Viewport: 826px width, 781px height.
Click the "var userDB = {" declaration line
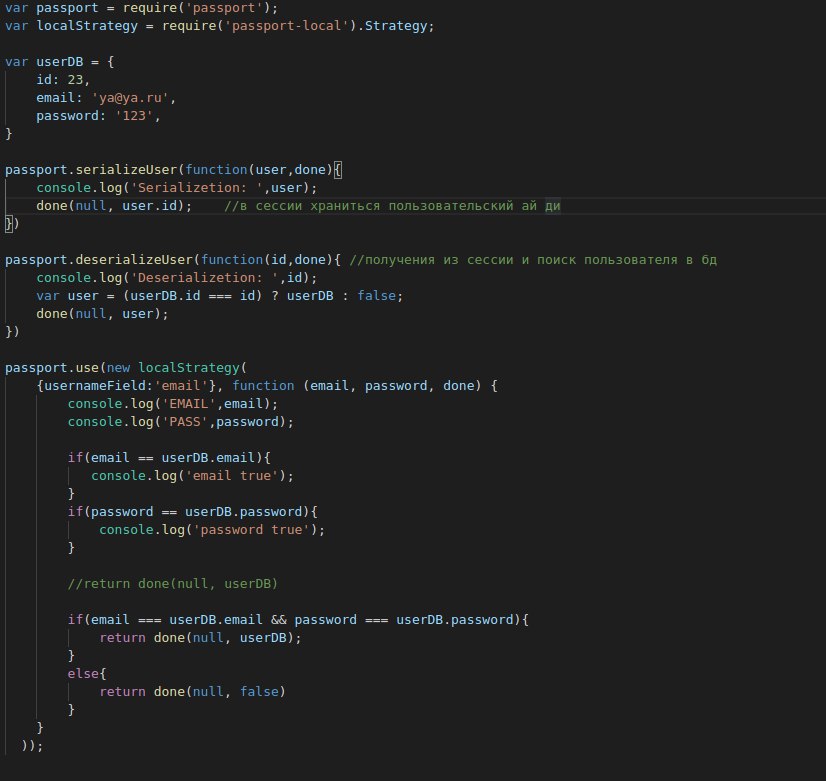[60, 62]
